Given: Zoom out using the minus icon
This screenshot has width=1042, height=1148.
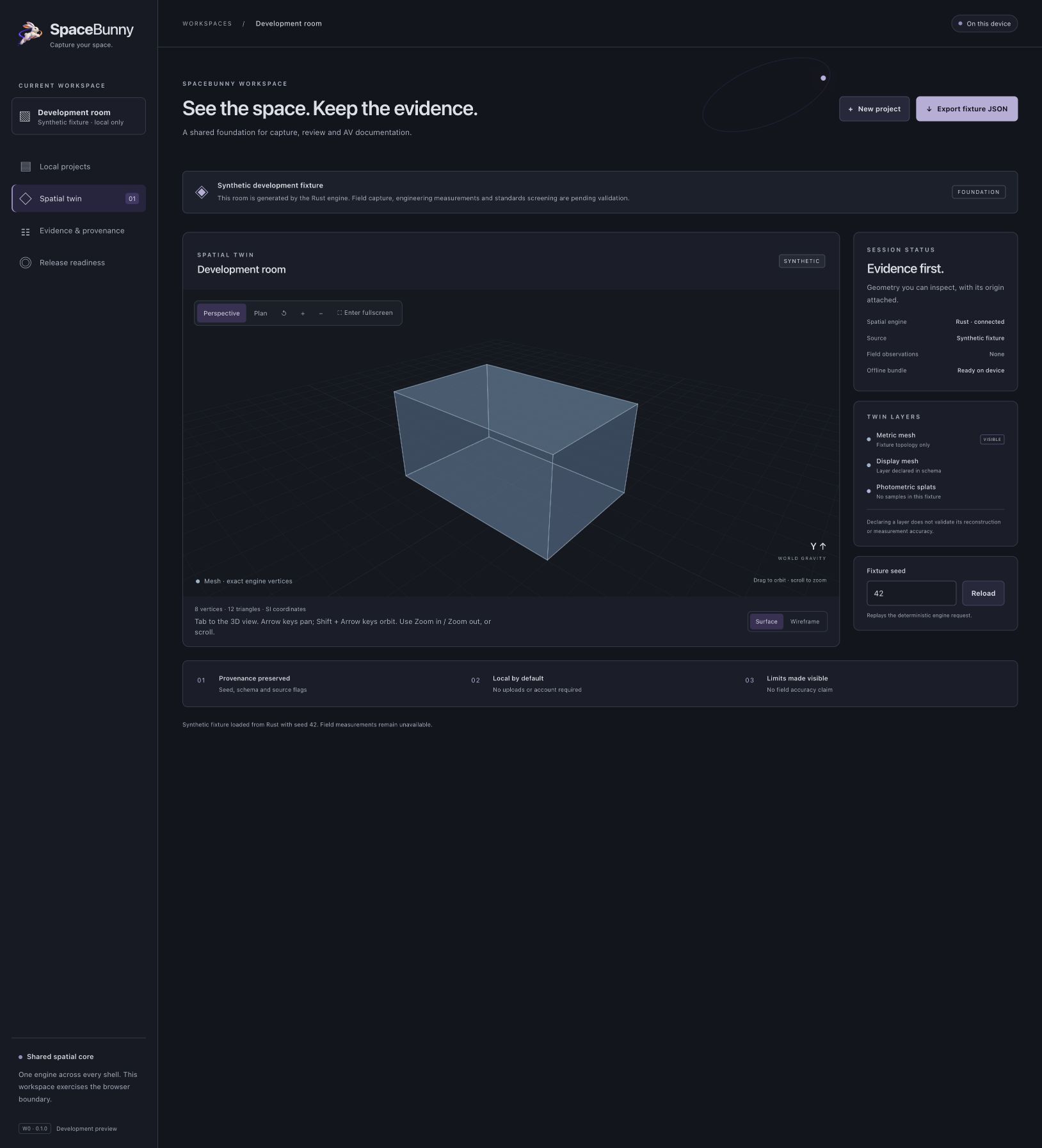Looking at the screenshot, I should [321, 314].
